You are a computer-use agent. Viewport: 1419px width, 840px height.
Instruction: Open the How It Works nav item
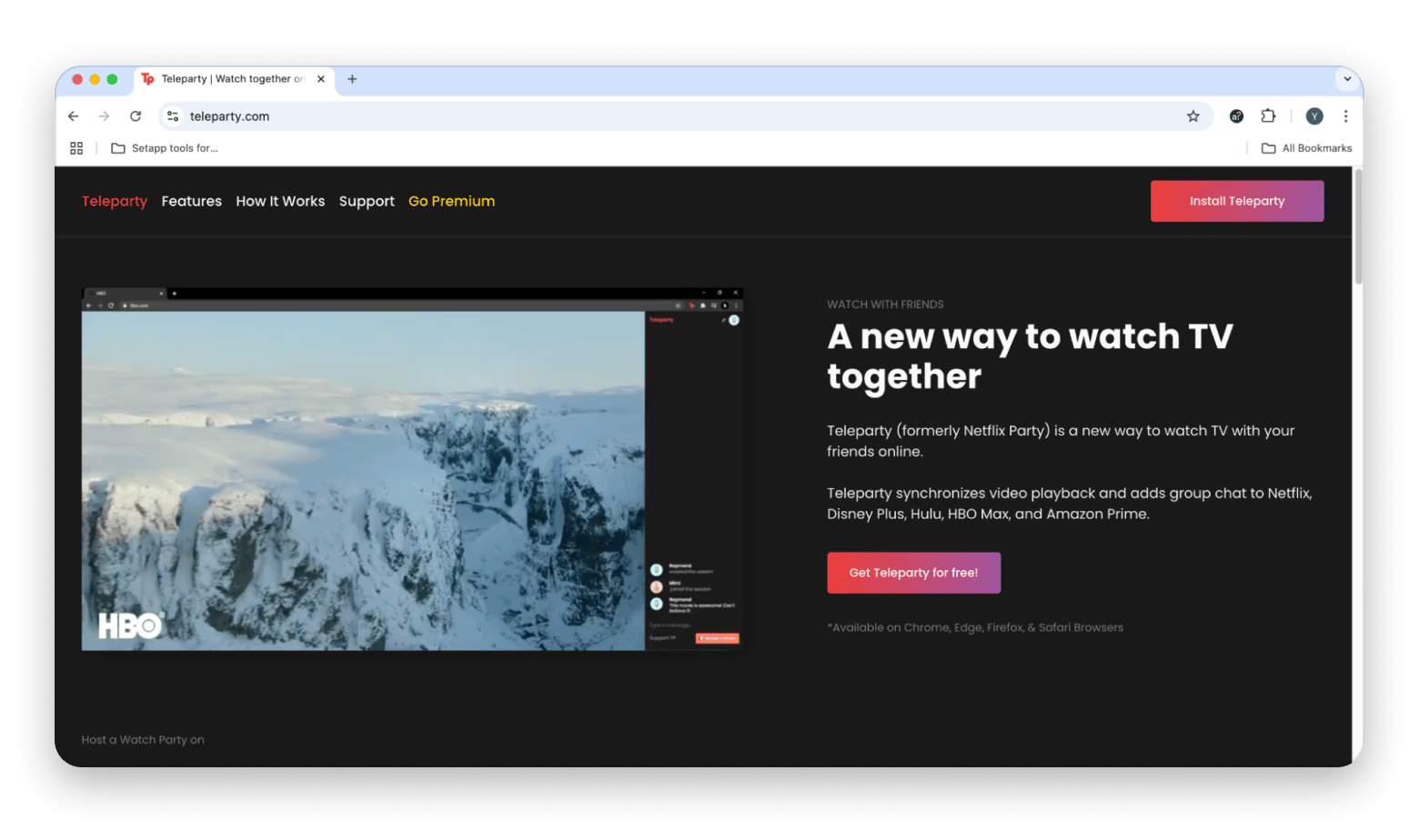[x=280, y=201]
